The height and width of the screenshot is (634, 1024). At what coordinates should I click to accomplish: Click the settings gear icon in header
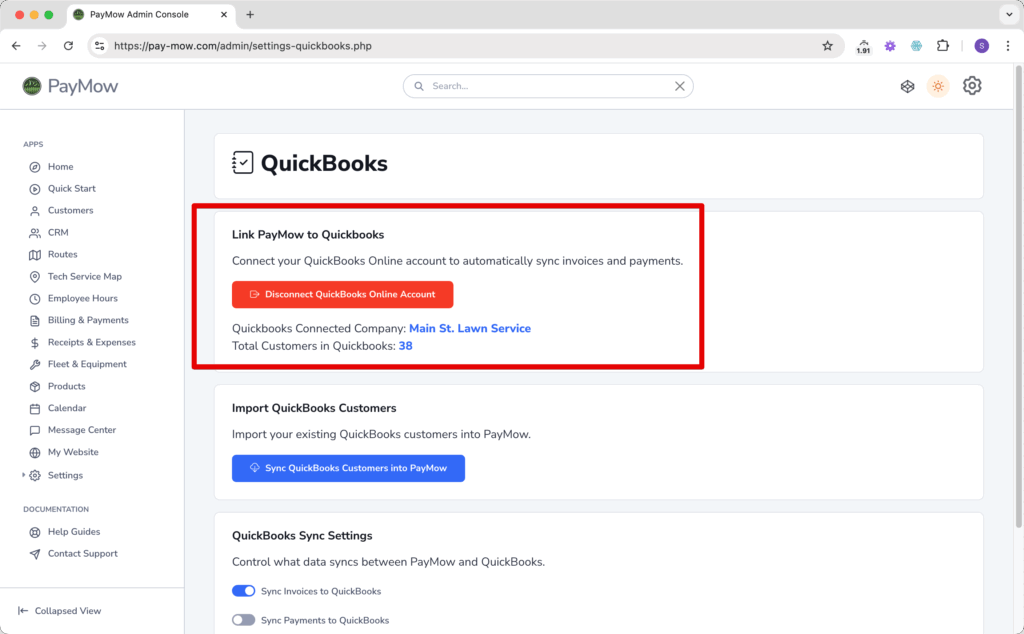click(x=972, y=86)
